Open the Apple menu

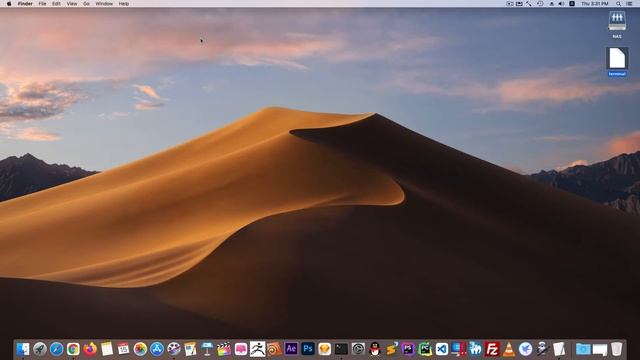[9, 4]
